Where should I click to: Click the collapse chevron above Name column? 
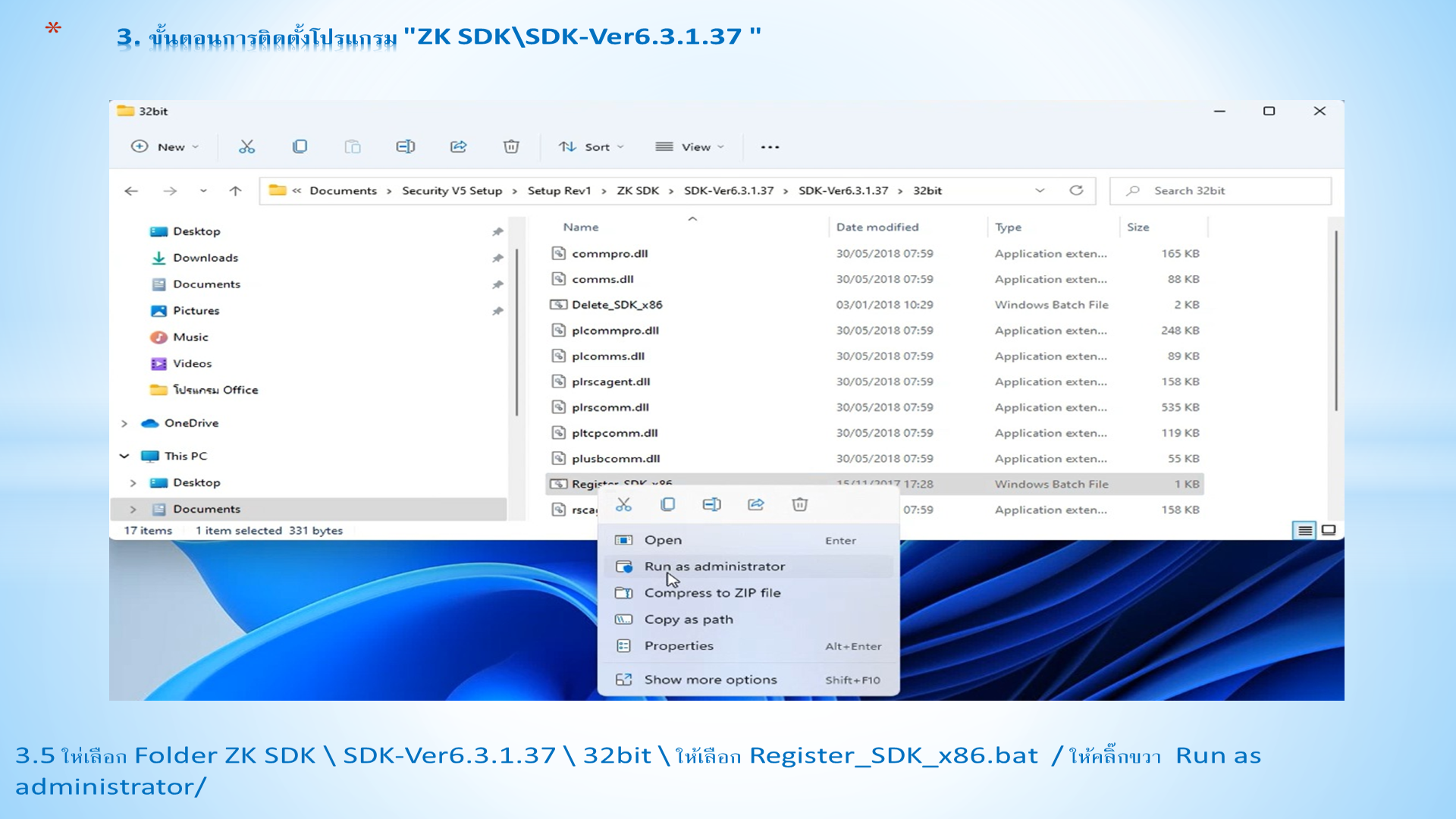pyautogui.click(x=692, y=219)
